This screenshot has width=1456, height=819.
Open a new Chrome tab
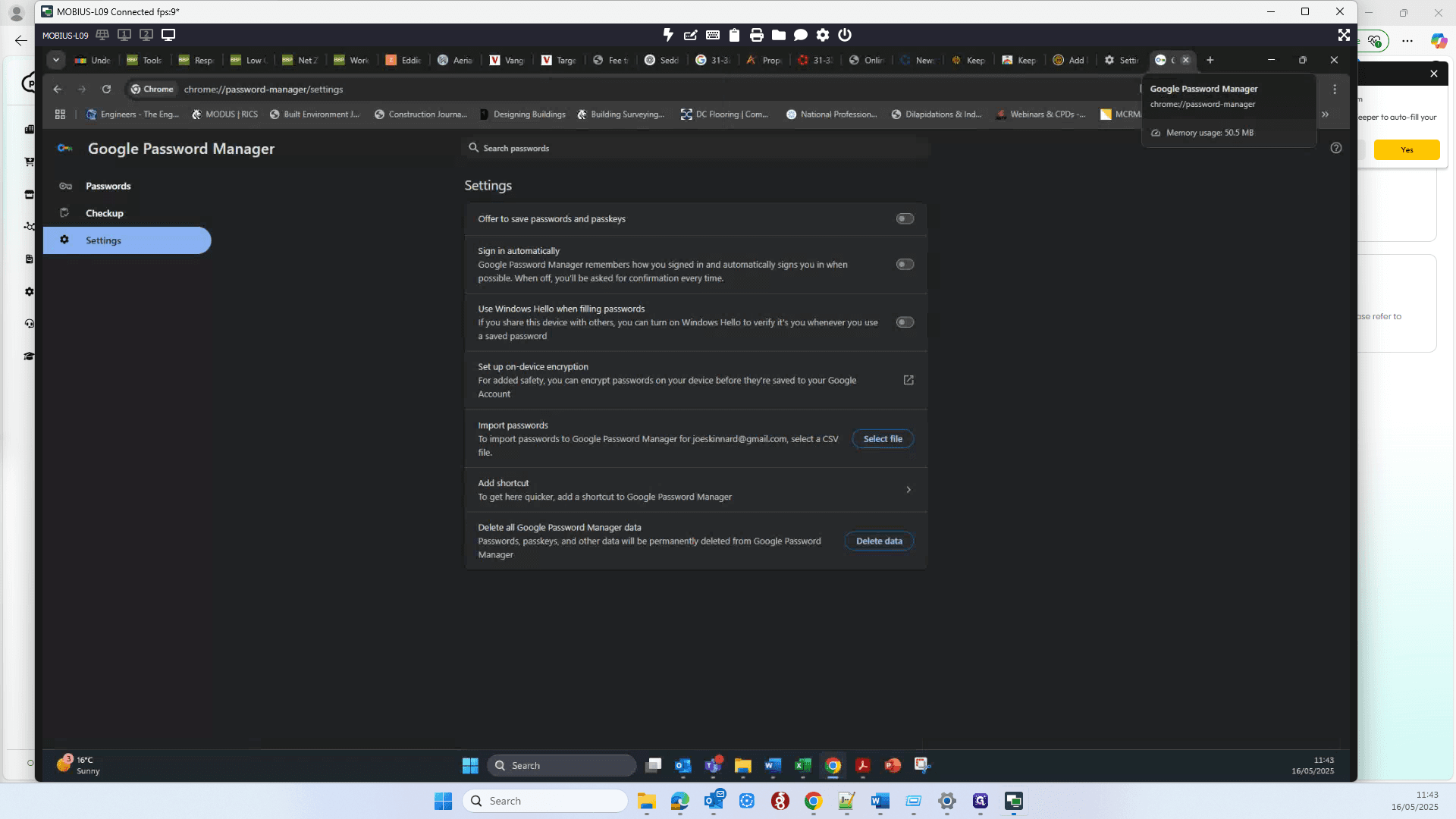tap(1210, 60)
